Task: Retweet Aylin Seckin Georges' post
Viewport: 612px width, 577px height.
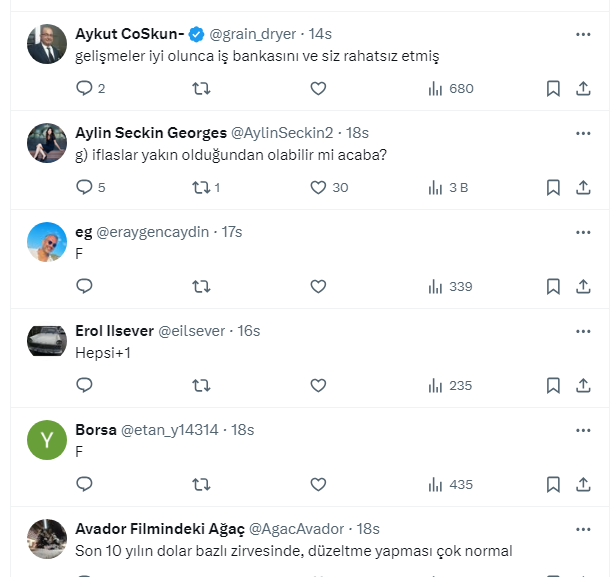Action: (201, 187)
